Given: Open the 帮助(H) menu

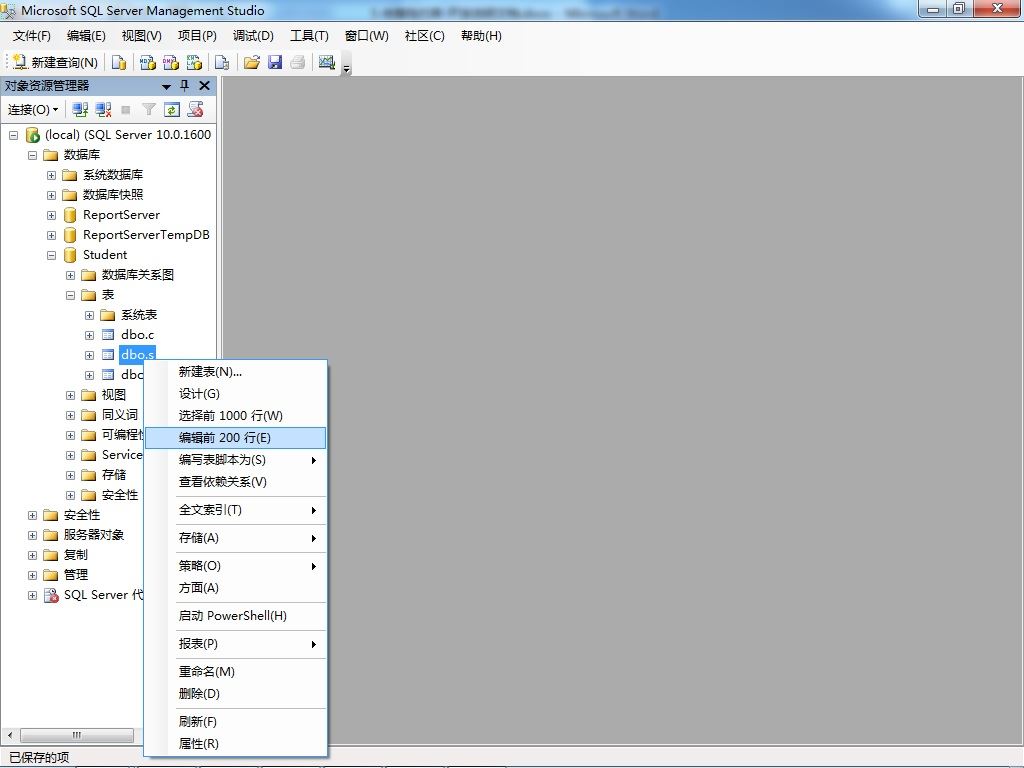Looking at the screenshot, I should point(481,36).
